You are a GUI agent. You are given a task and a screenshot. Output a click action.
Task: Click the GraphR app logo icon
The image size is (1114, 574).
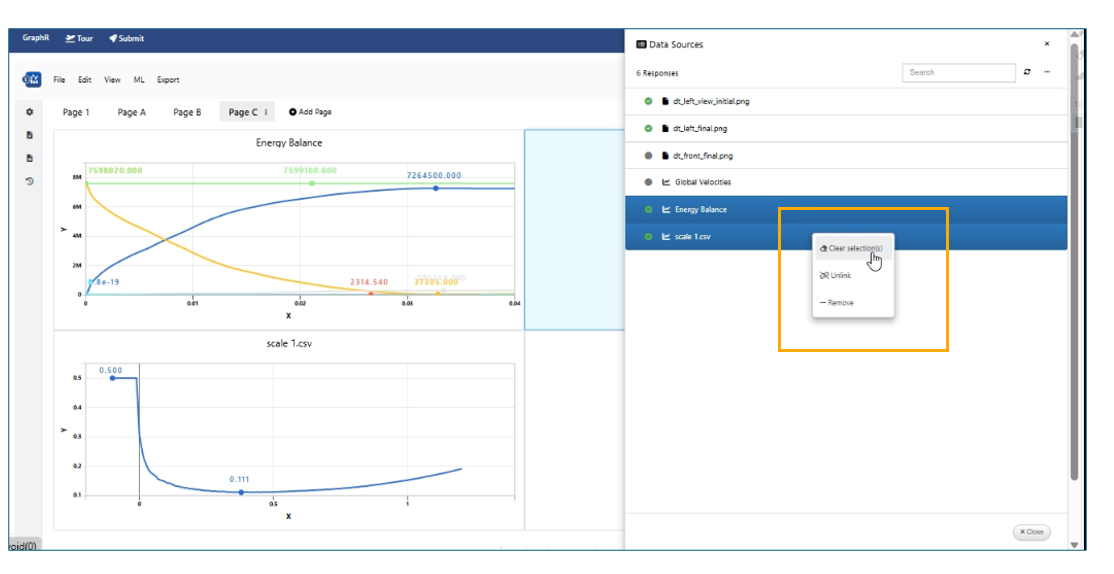point(32,79)
